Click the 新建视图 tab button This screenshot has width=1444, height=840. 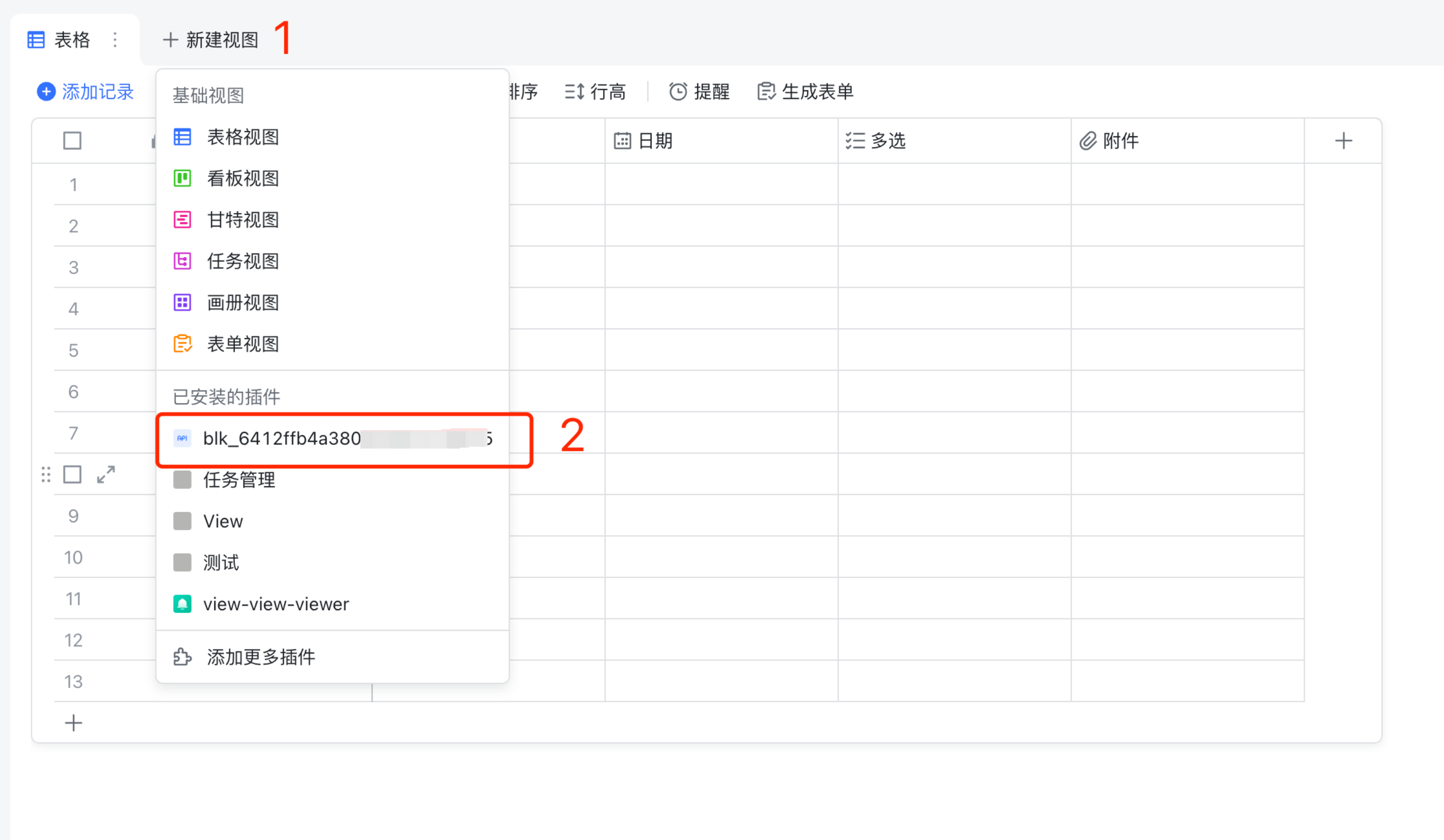click(211, 40)
